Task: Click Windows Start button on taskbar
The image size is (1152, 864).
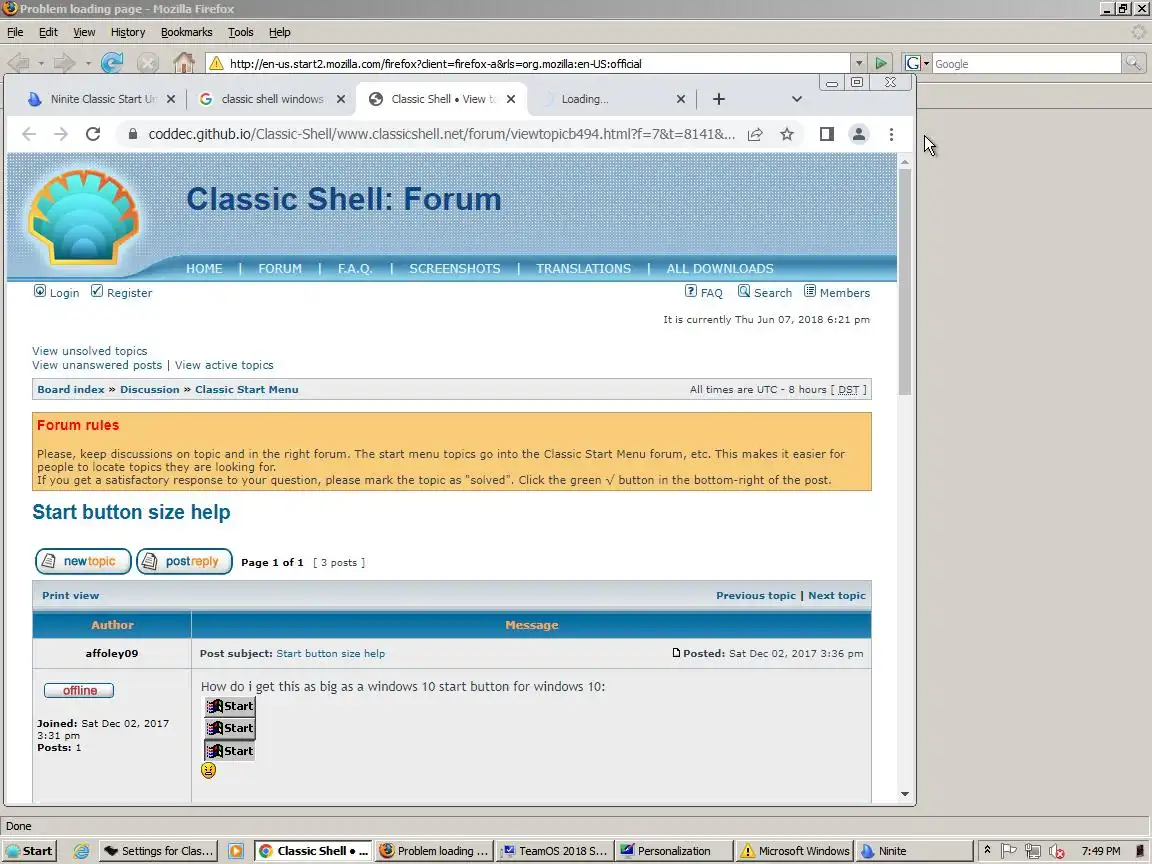Action: [x=29, y=851]
